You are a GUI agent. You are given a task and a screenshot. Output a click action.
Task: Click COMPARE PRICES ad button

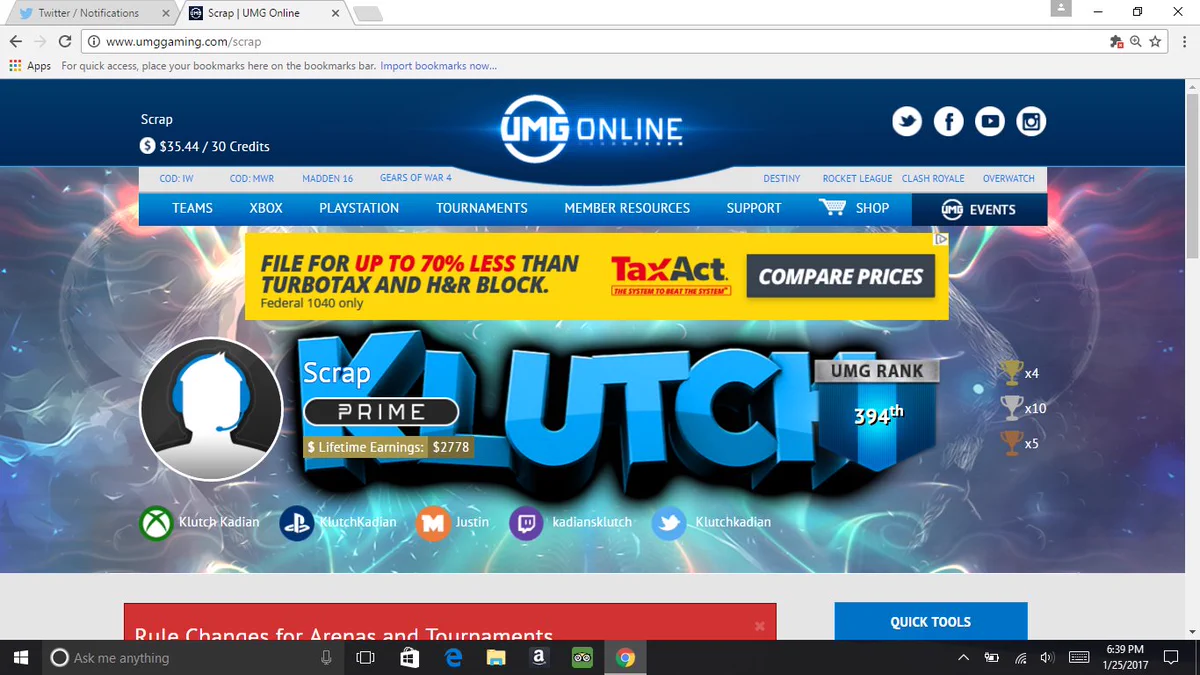[841, 277]
